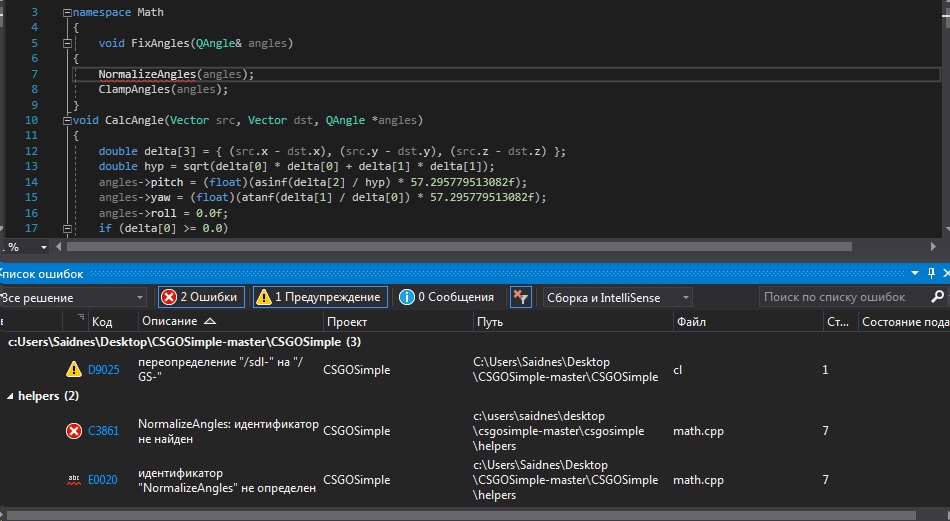Open the editor zoom percentage dropdown
Viewport: 950px width, 521px height.
point(44,247)
